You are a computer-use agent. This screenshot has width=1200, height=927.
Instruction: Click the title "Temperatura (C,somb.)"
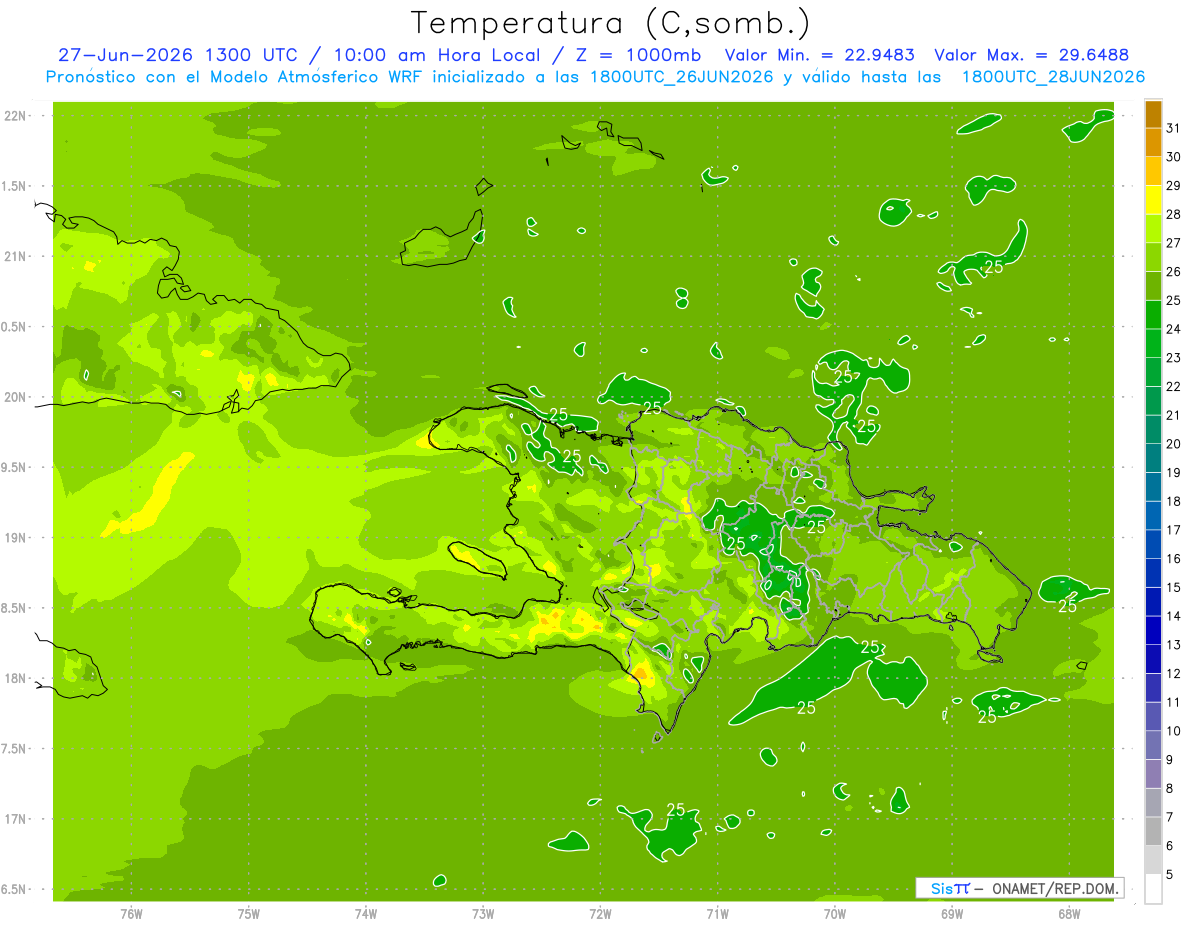click(610, 22)
